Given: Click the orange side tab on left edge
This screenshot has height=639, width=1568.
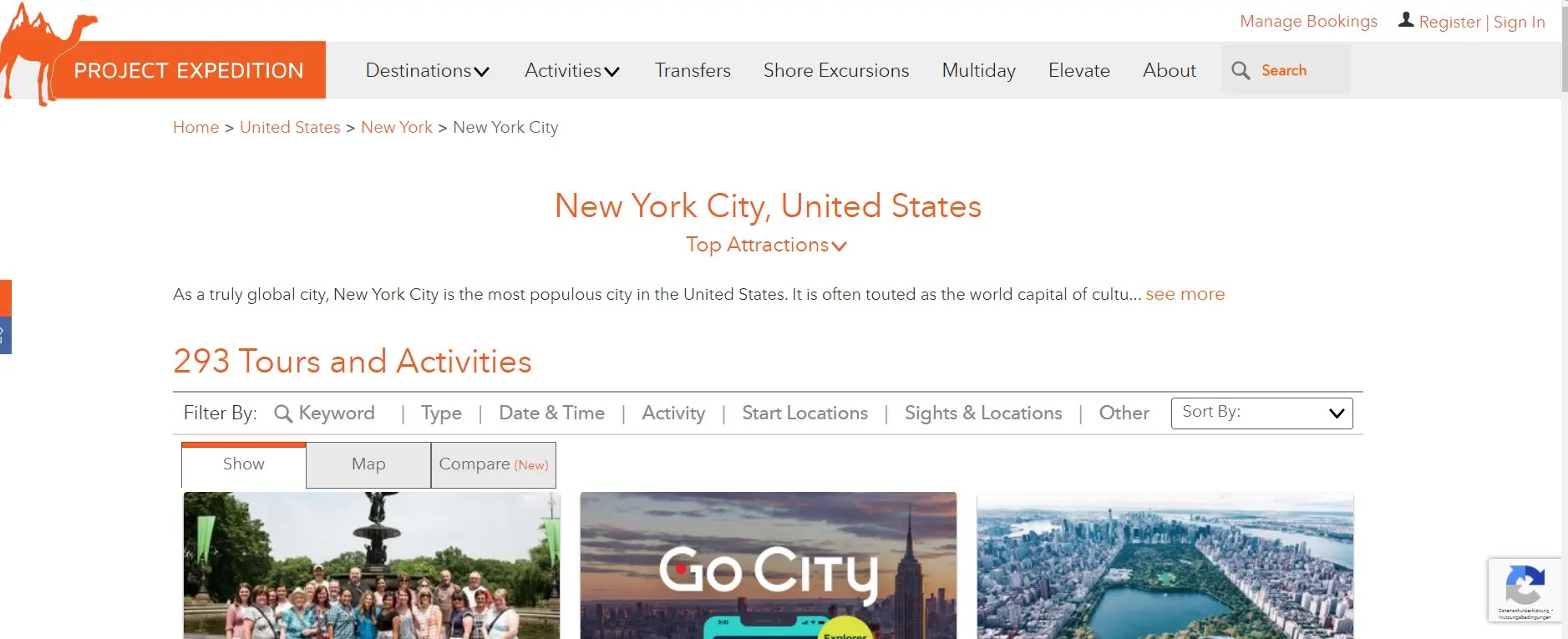Looking at the screenshot, I should click(6, 298).
